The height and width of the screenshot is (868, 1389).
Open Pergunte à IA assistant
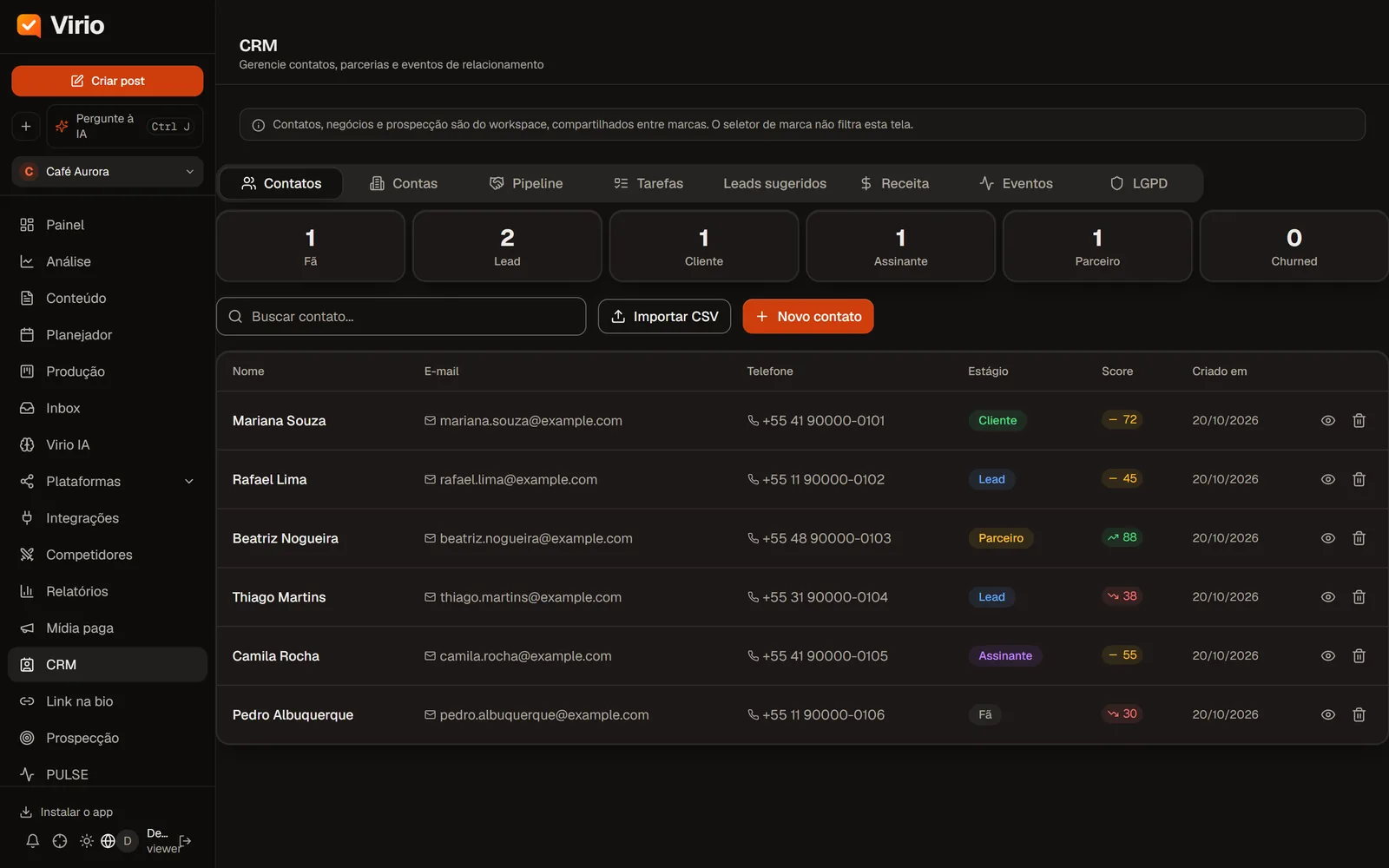125,127
